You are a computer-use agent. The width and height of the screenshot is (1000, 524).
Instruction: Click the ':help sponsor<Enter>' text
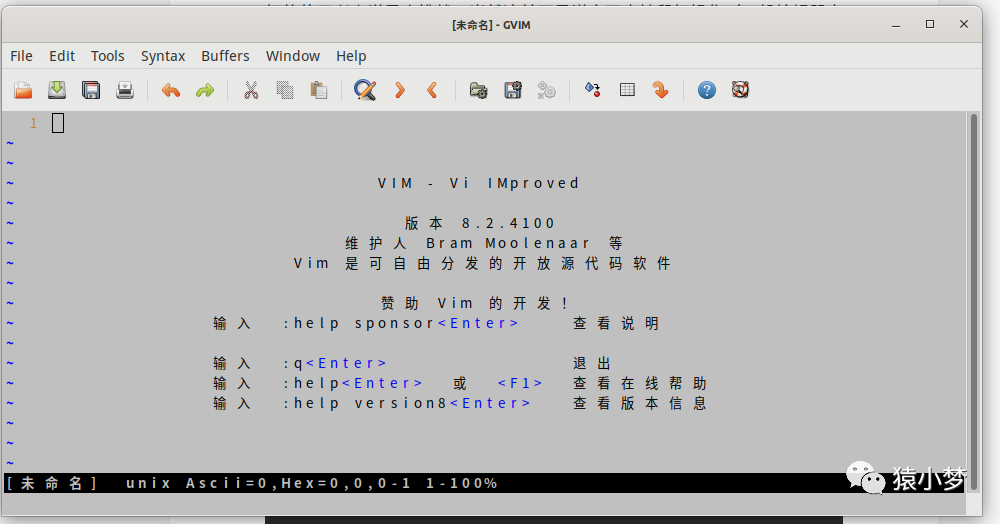click(401, 323)
